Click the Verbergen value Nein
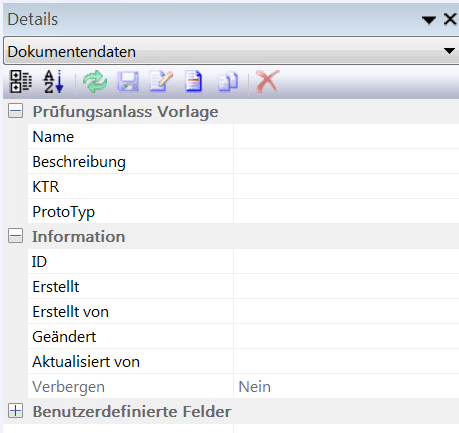Screen dimensions: 459x433 click(x=255, y=387)
